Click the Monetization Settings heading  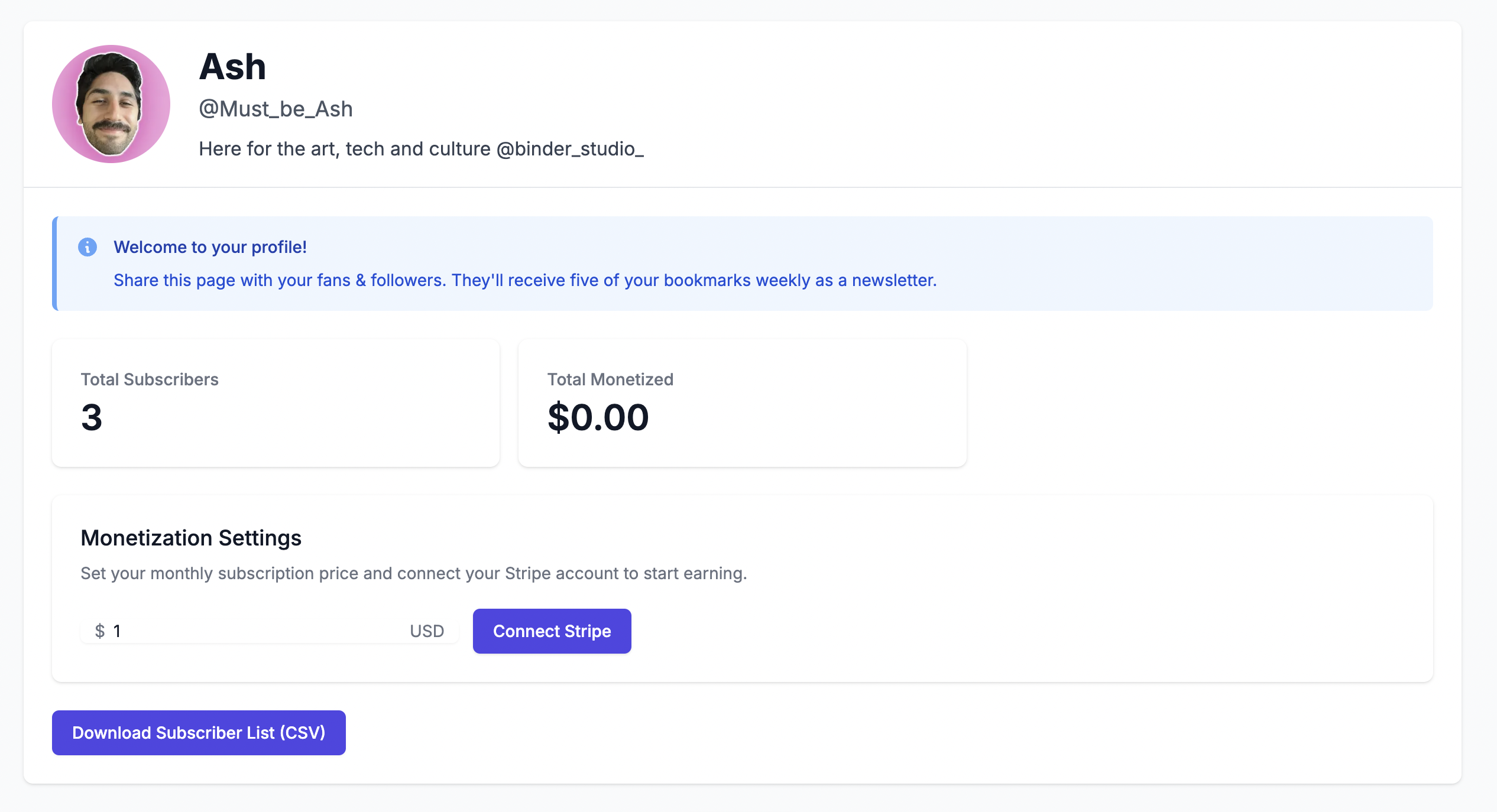pos(191,538)
